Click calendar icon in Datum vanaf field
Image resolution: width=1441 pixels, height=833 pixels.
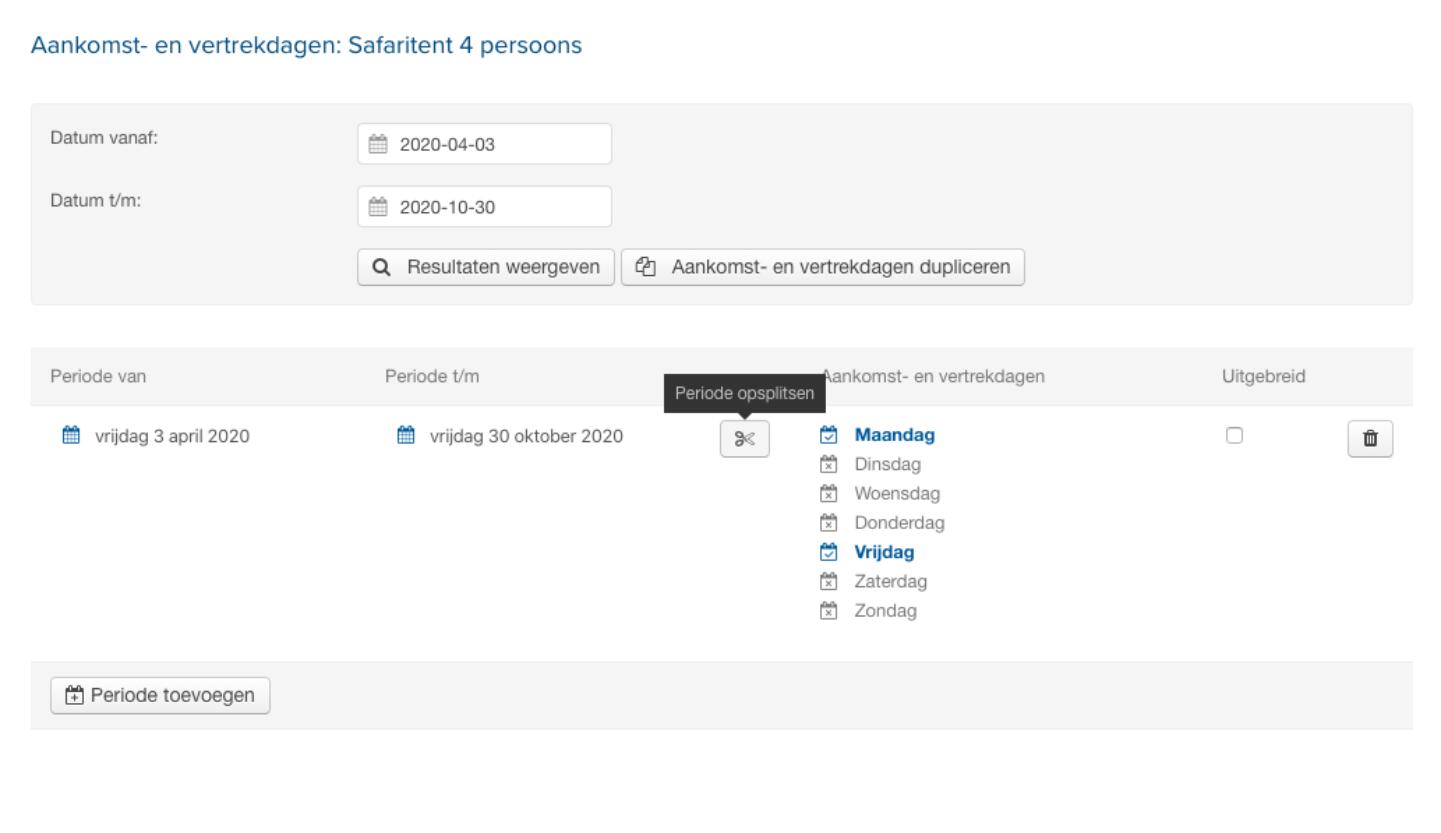pyautogui.click(x=377, y=144)
